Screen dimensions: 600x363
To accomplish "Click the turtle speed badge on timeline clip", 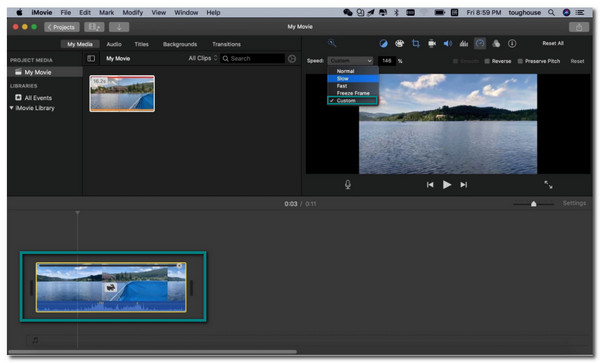I will tap(111, 287).
